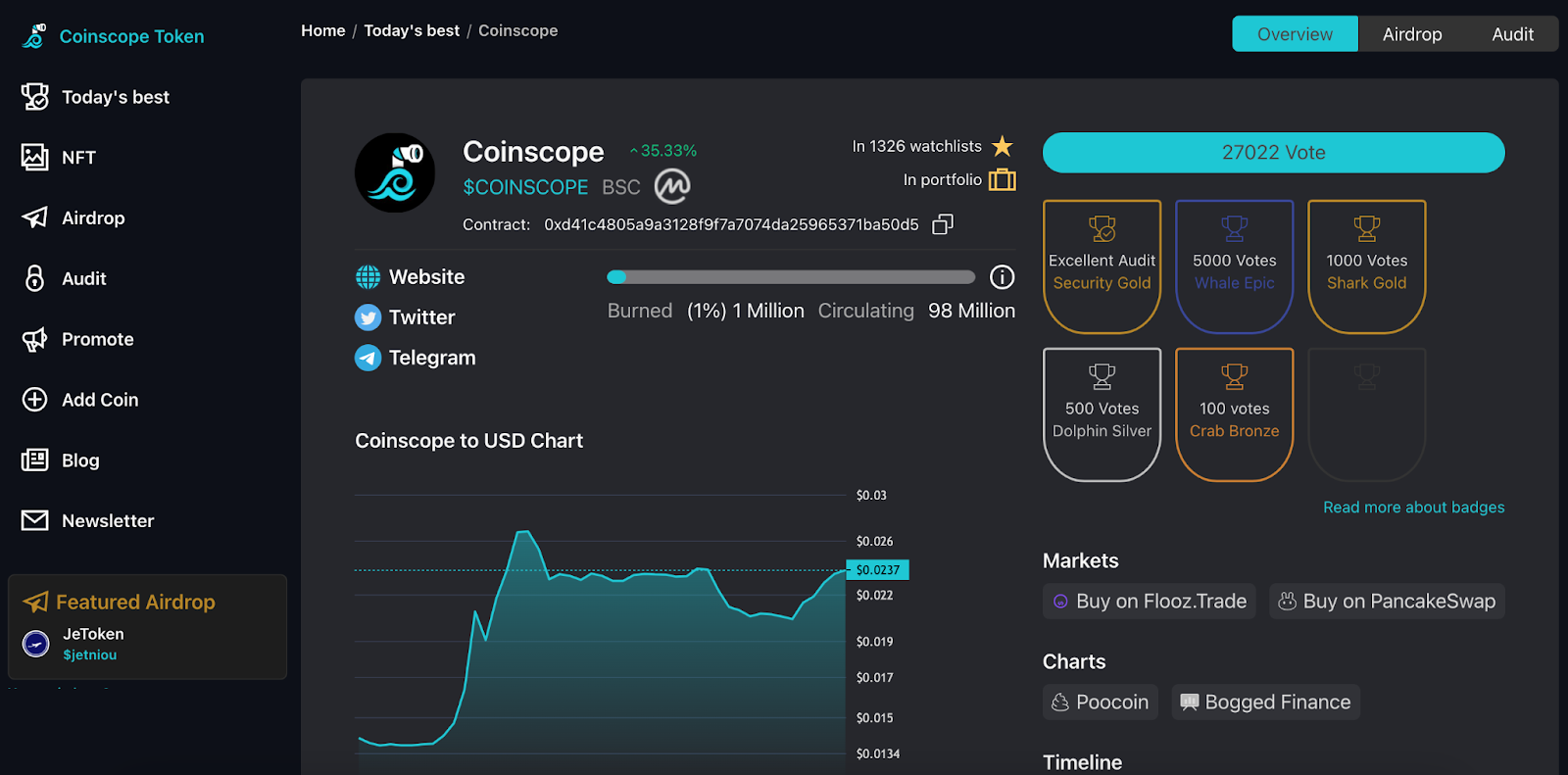Open Blog in sidebar menu

tap(80, 460)
